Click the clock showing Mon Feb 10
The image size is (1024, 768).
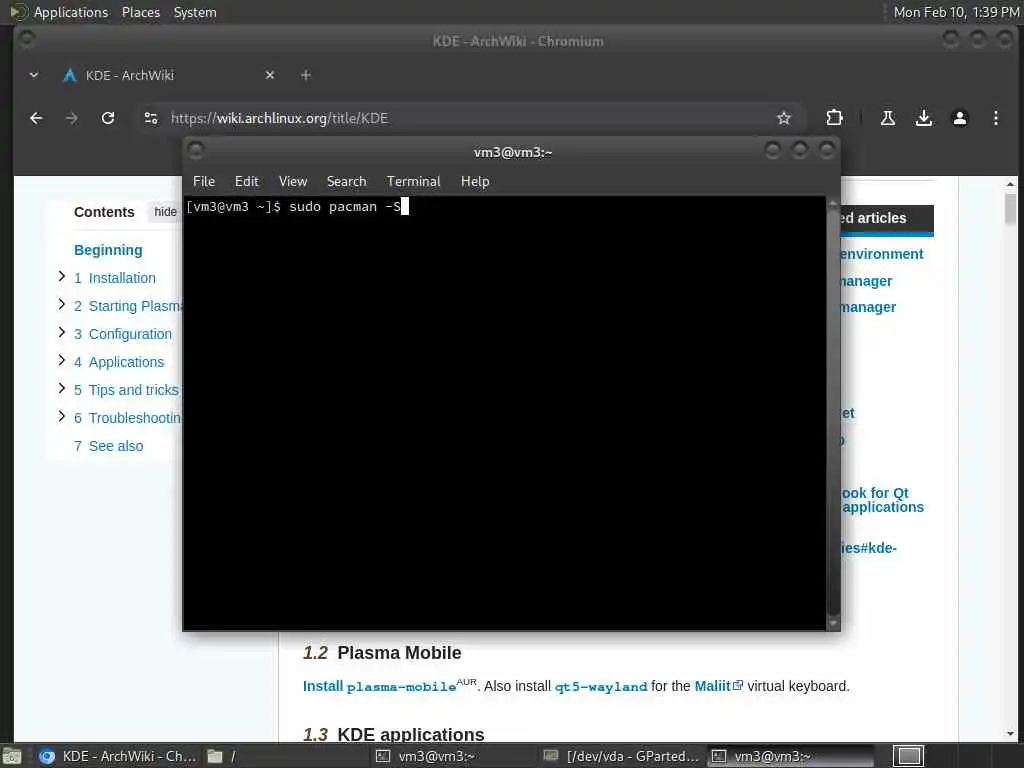[956, 12]
